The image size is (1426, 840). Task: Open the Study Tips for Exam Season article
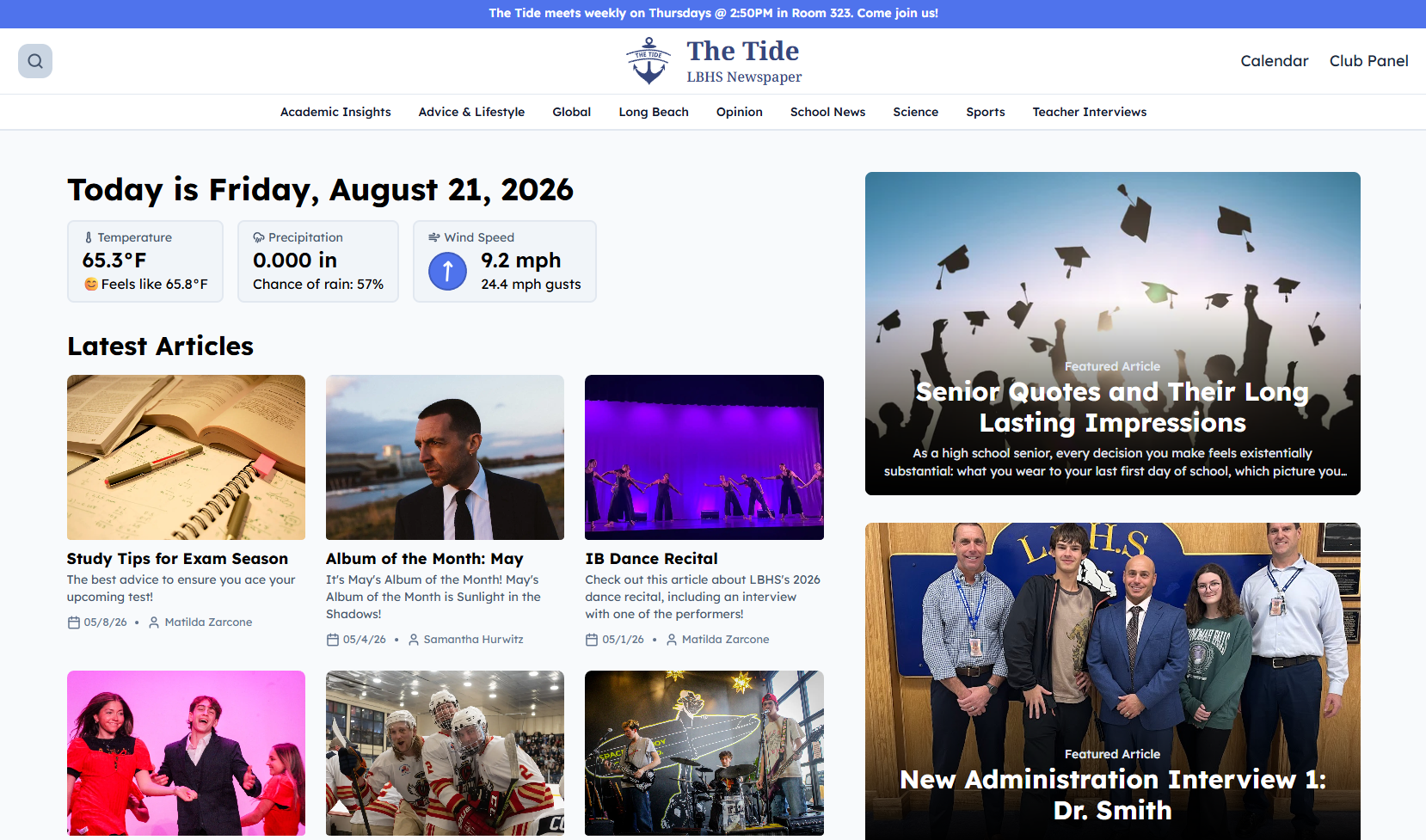pyautogui.click(x=178, y=559)
